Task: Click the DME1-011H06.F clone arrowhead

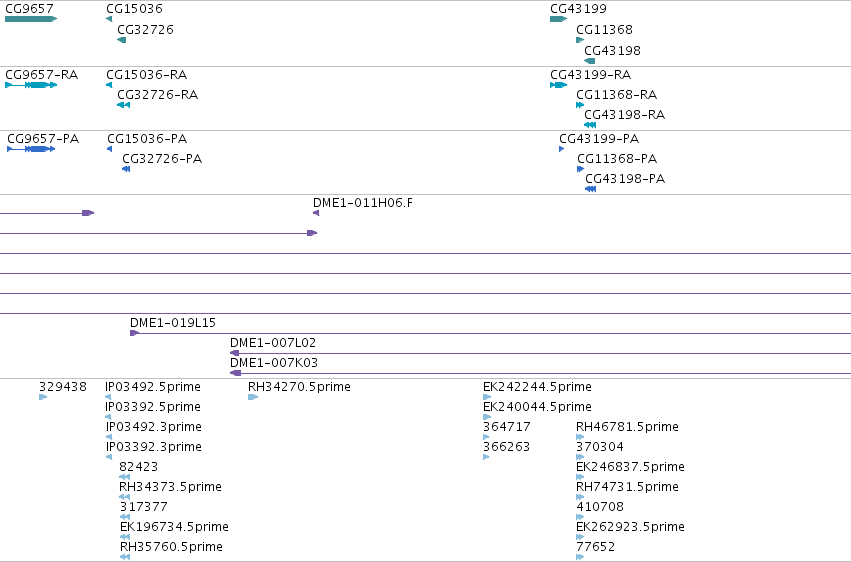Action: pyautogui.click(x=316, y=213)
